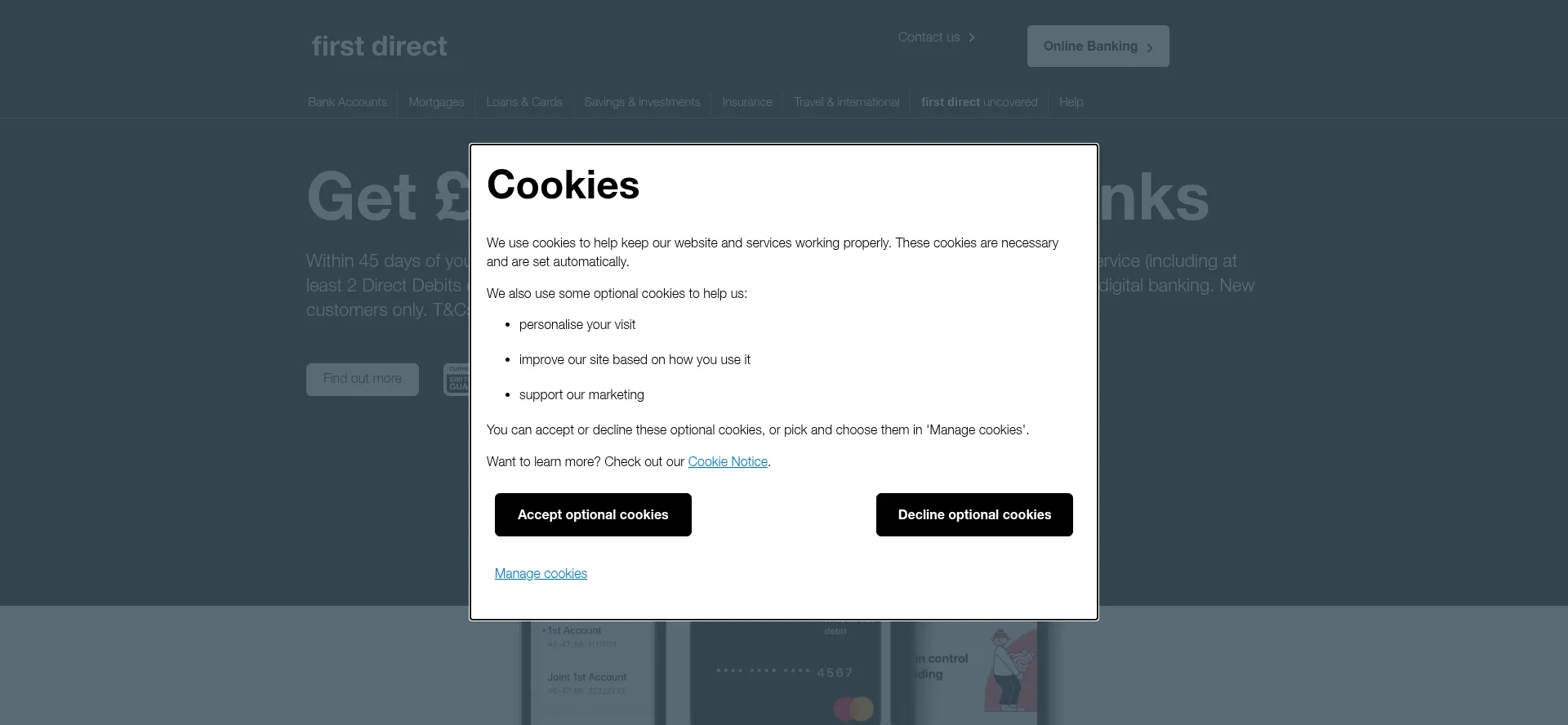Go to first direct uncovered
The width and height of the screenshot is (1568, 725).
[x=978, y=102]
